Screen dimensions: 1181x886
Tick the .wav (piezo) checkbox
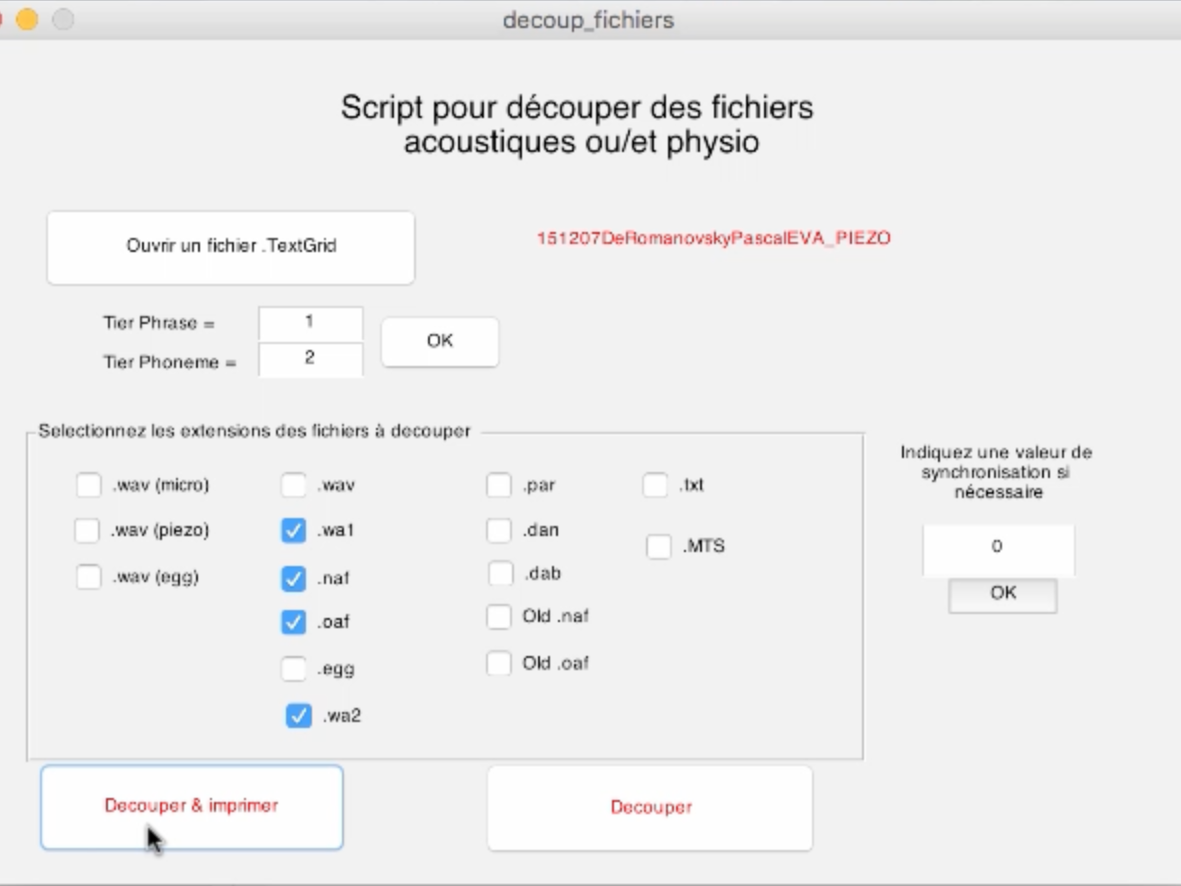tap(88, 531)
